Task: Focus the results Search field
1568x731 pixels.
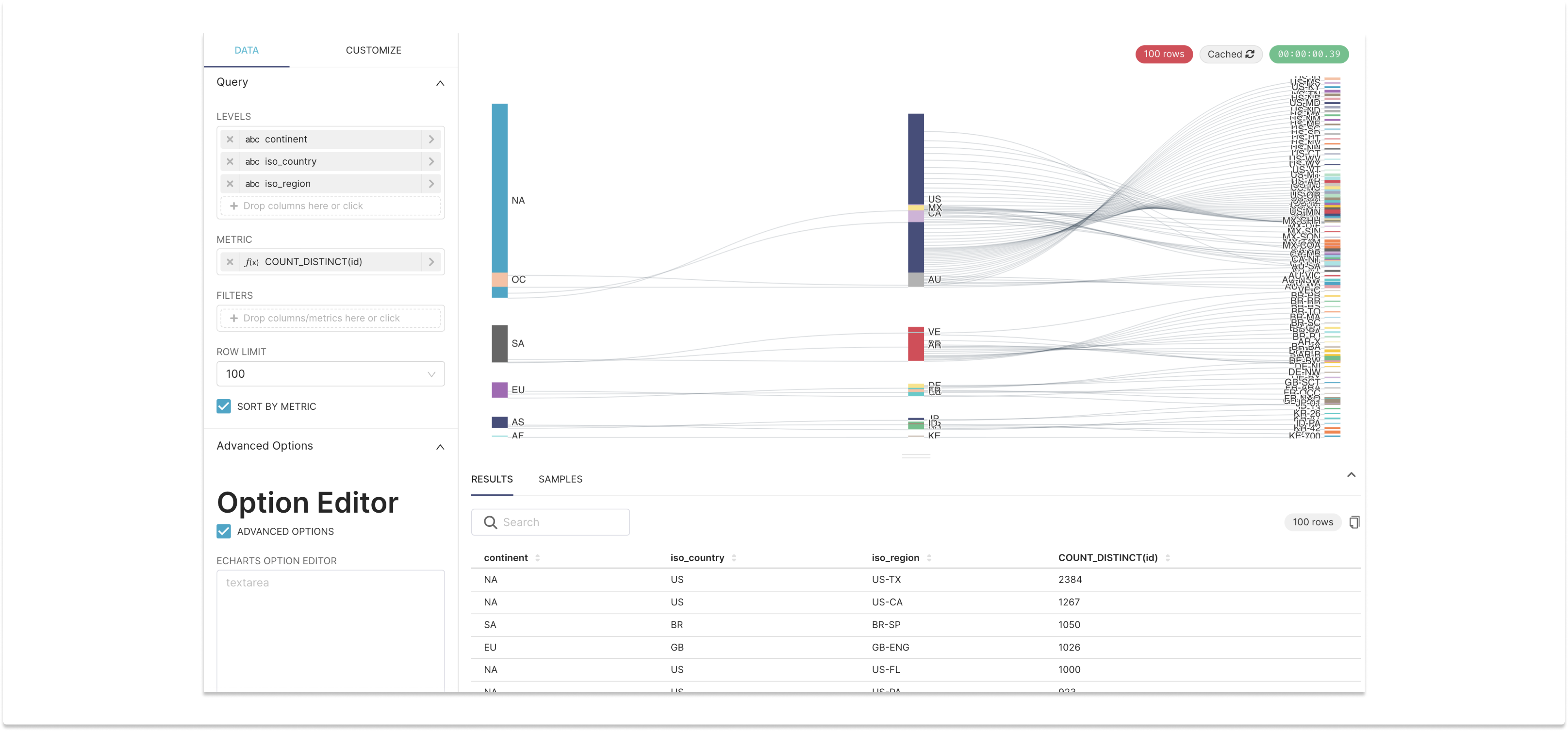Action: pos(560,522)
